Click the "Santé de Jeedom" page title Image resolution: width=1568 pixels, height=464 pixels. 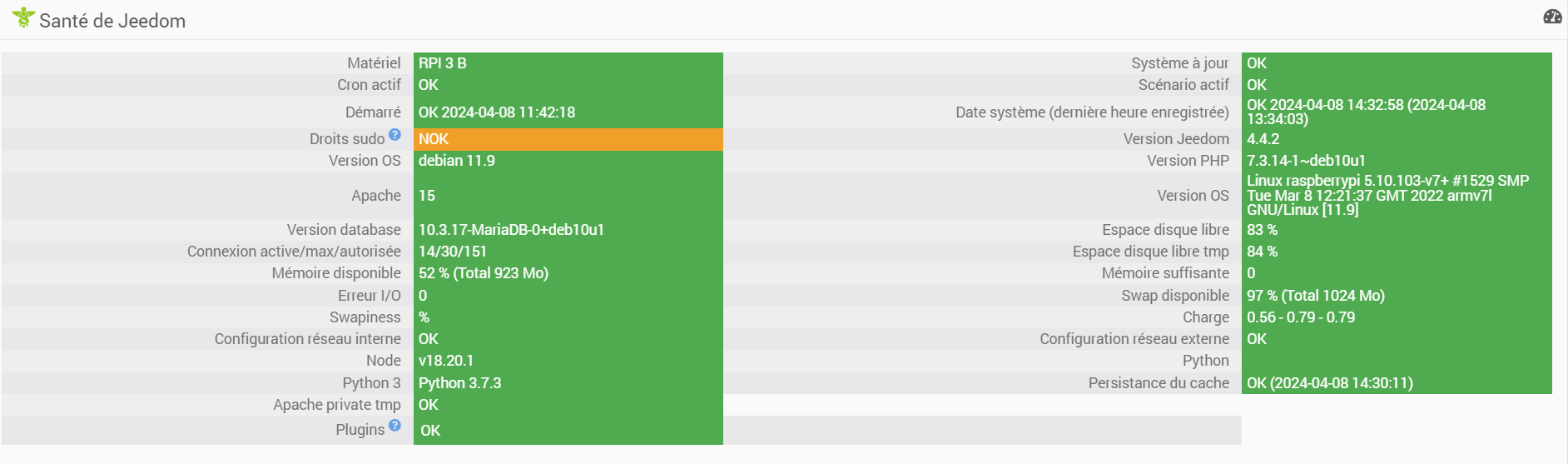click(112, 21)
